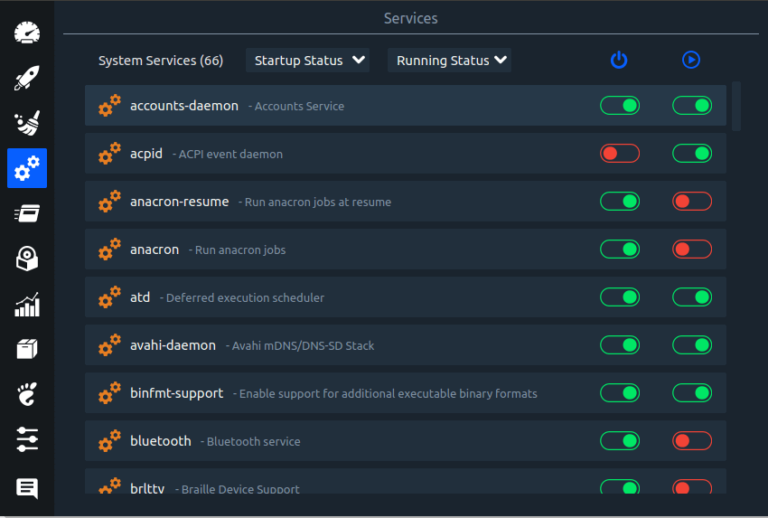The height and width of the screenshot is (518, 768).
Task: Open the Settings sliders icon in sidebar
Action: pos(27,440)
